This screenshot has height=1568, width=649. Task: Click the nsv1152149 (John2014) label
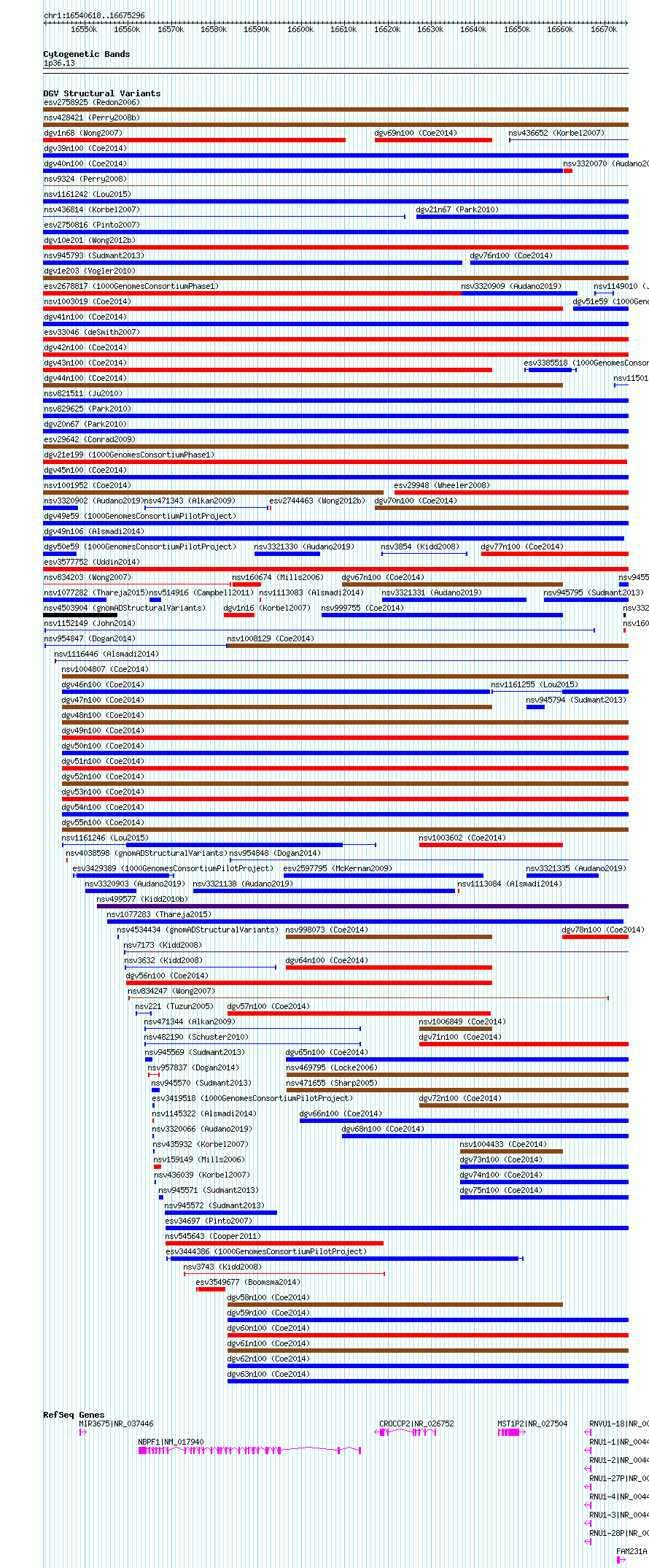point(90,623)
